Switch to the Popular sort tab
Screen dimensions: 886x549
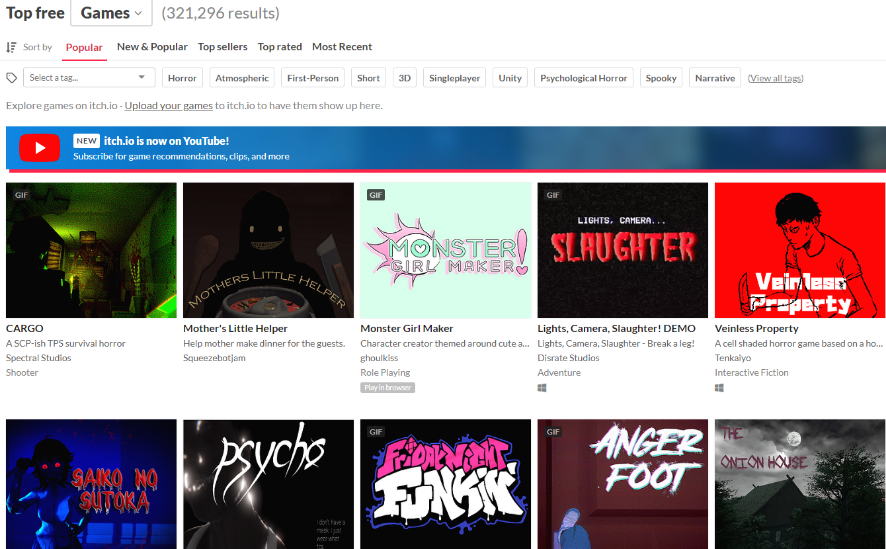pyautogui.click(x=84, y=47)
